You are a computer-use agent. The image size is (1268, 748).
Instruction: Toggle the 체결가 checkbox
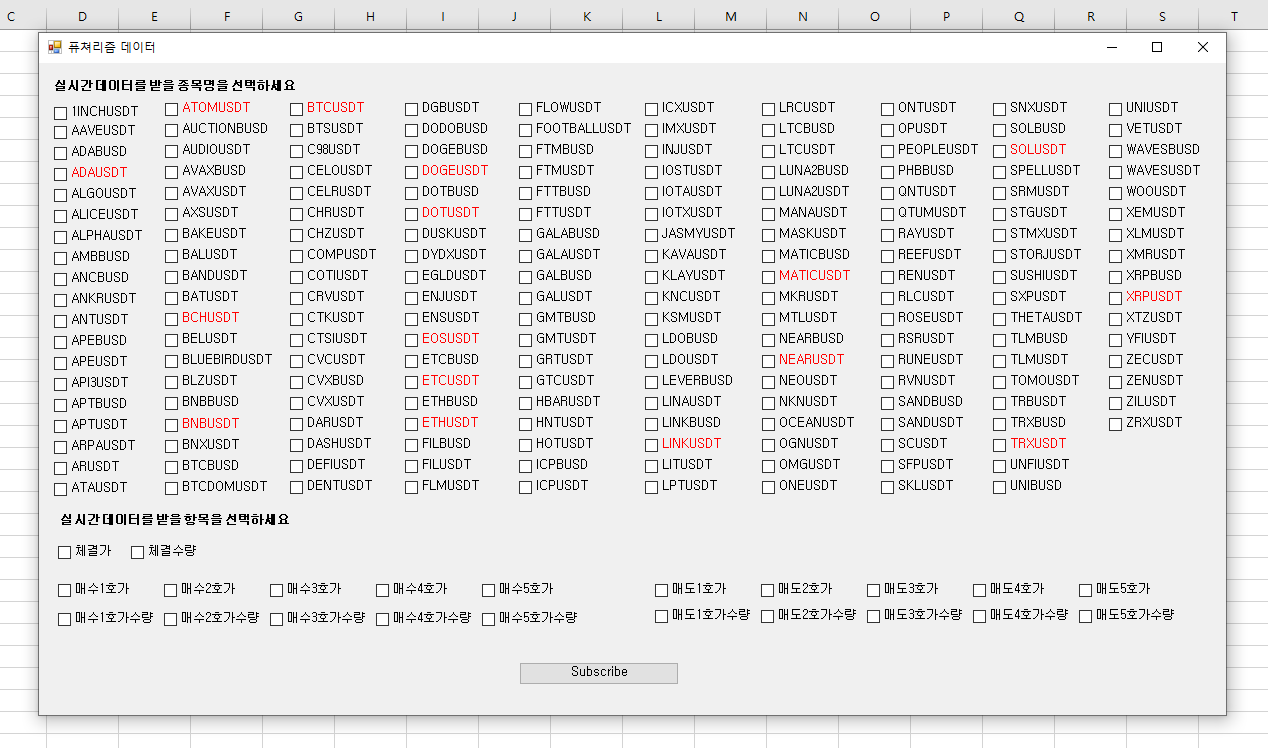[x=65, y=552]
